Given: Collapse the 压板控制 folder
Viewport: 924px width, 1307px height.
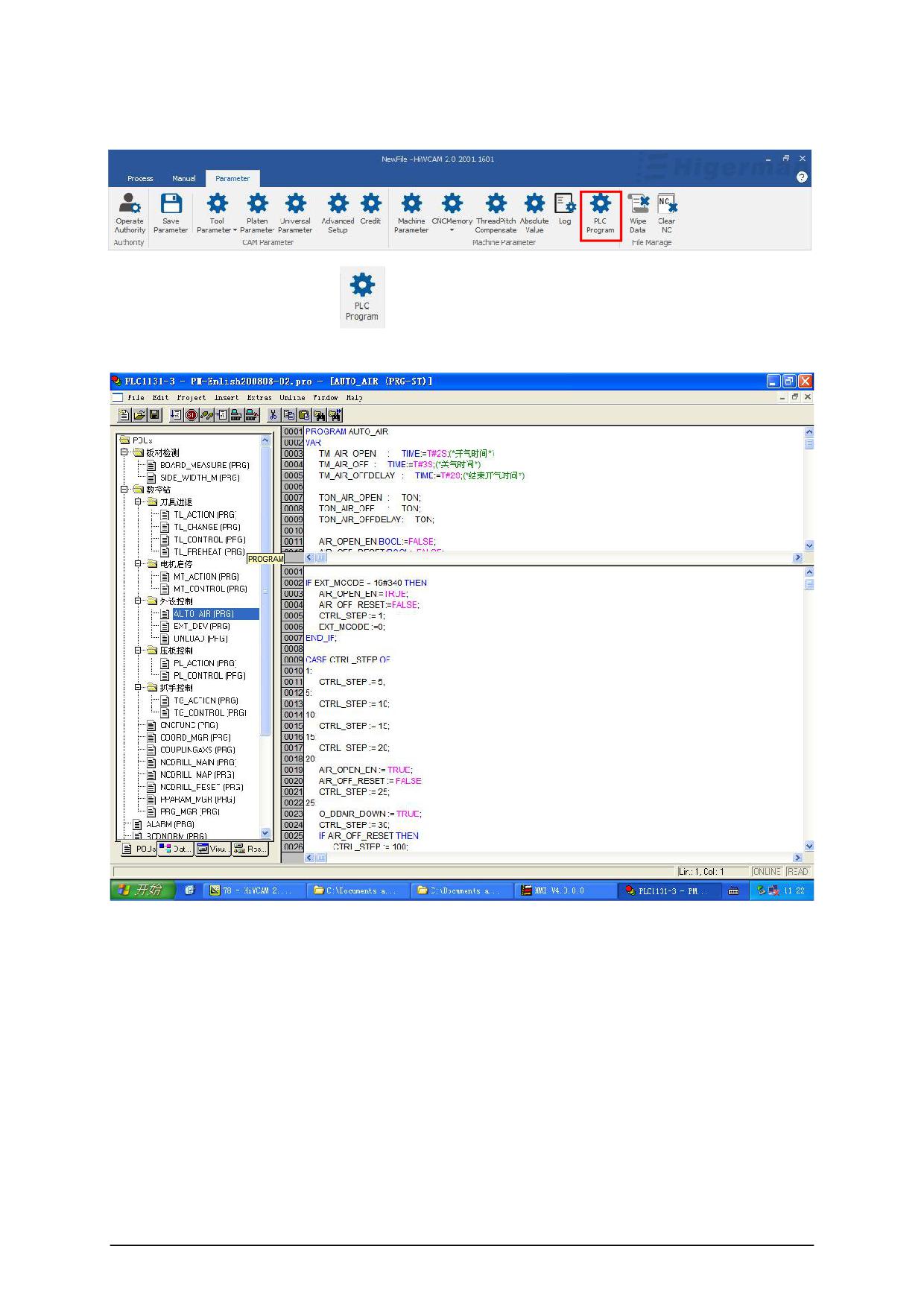Looking at the screenshot, I should tap(139, 650).
